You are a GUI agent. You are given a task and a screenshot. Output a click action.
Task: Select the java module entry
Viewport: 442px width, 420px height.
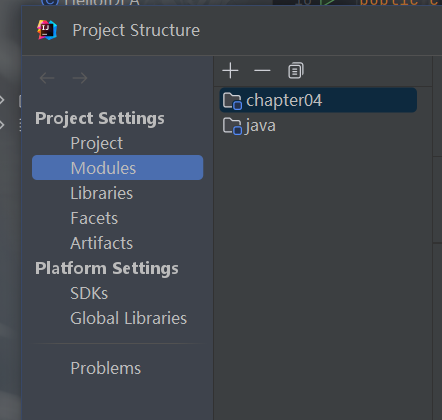[318, 126]
